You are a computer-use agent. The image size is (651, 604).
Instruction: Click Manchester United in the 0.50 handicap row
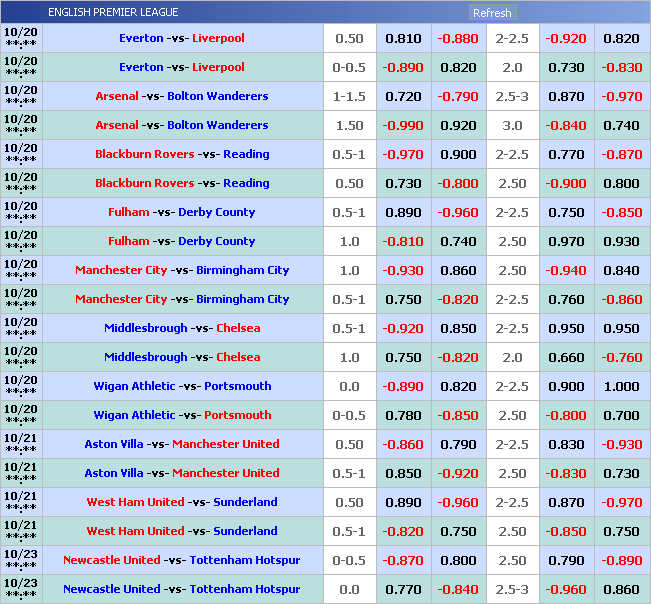pos(226,445)
